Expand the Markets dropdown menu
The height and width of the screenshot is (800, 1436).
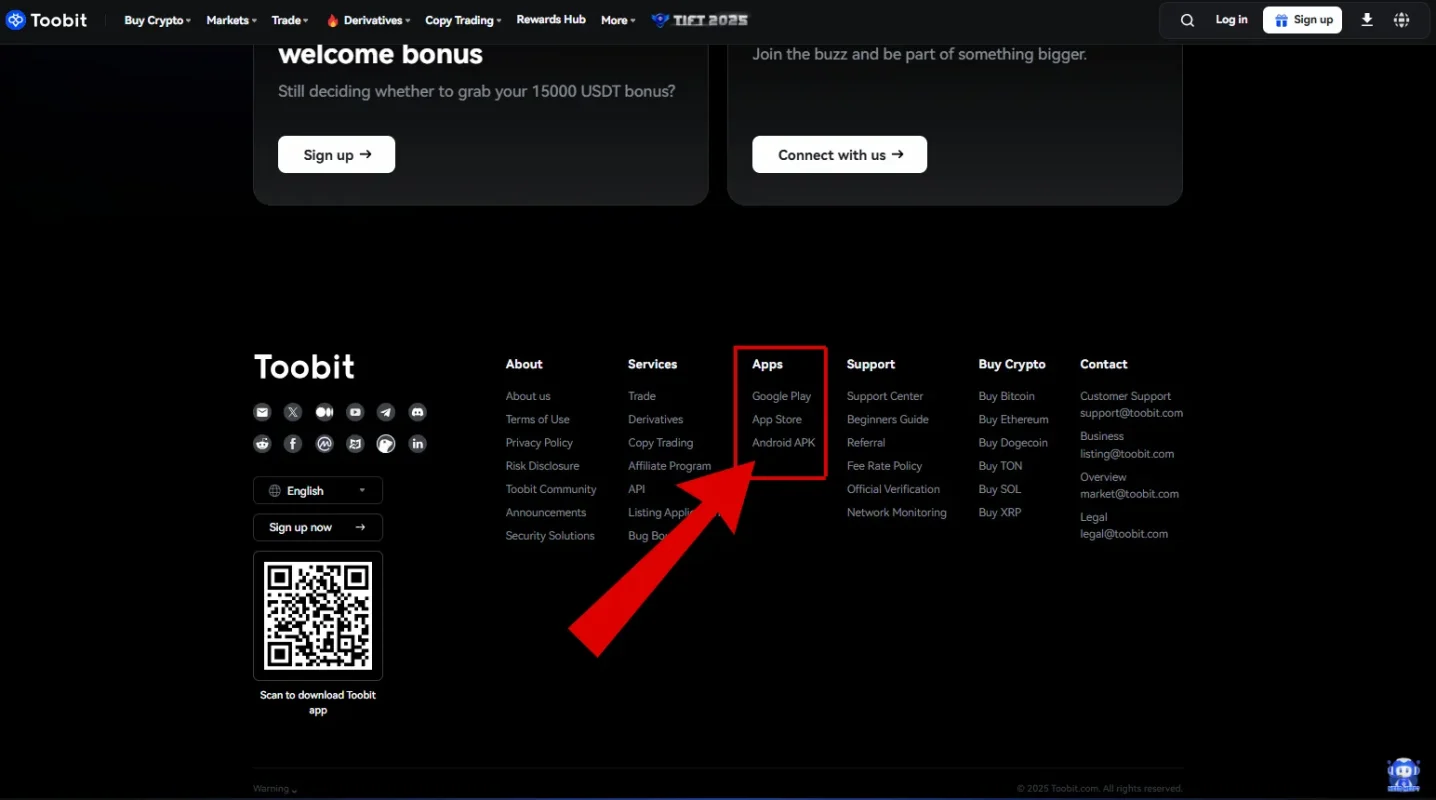point(231,20)
